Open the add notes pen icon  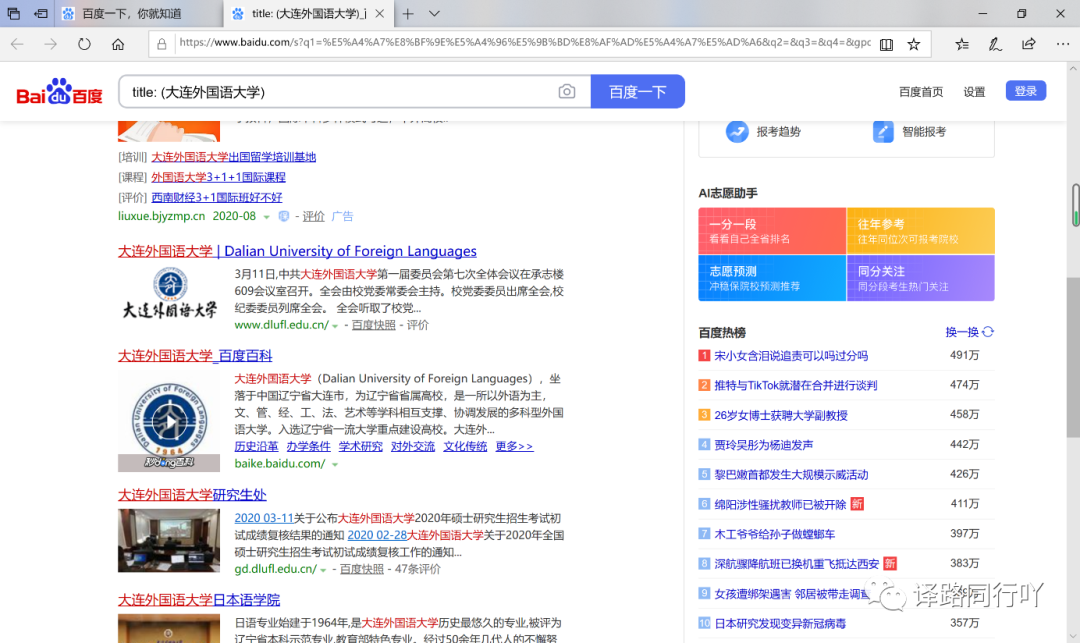[995, 45]
